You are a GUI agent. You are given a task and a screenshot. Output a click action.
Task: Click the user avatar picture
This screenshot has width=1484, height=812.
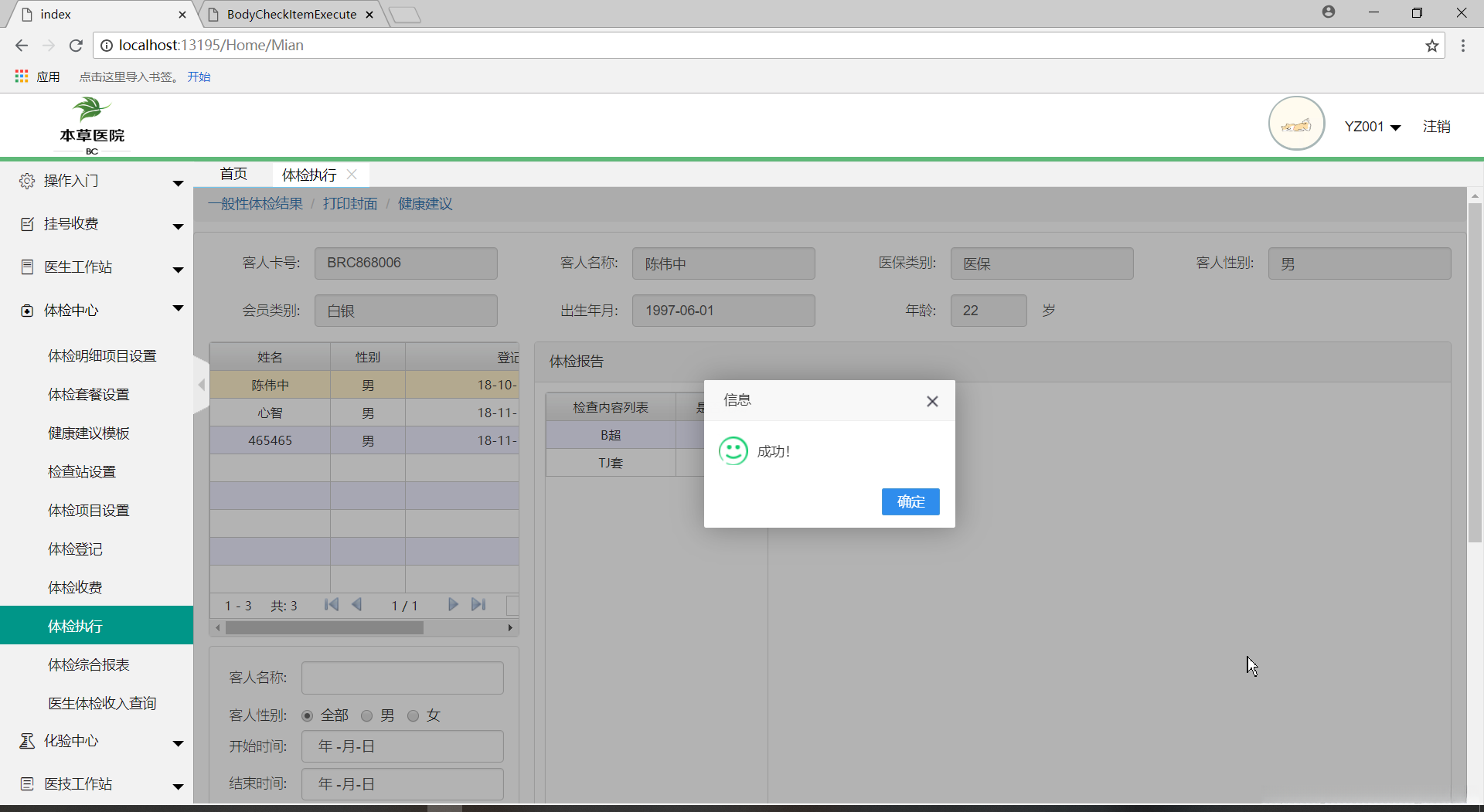click(1296, 124)
